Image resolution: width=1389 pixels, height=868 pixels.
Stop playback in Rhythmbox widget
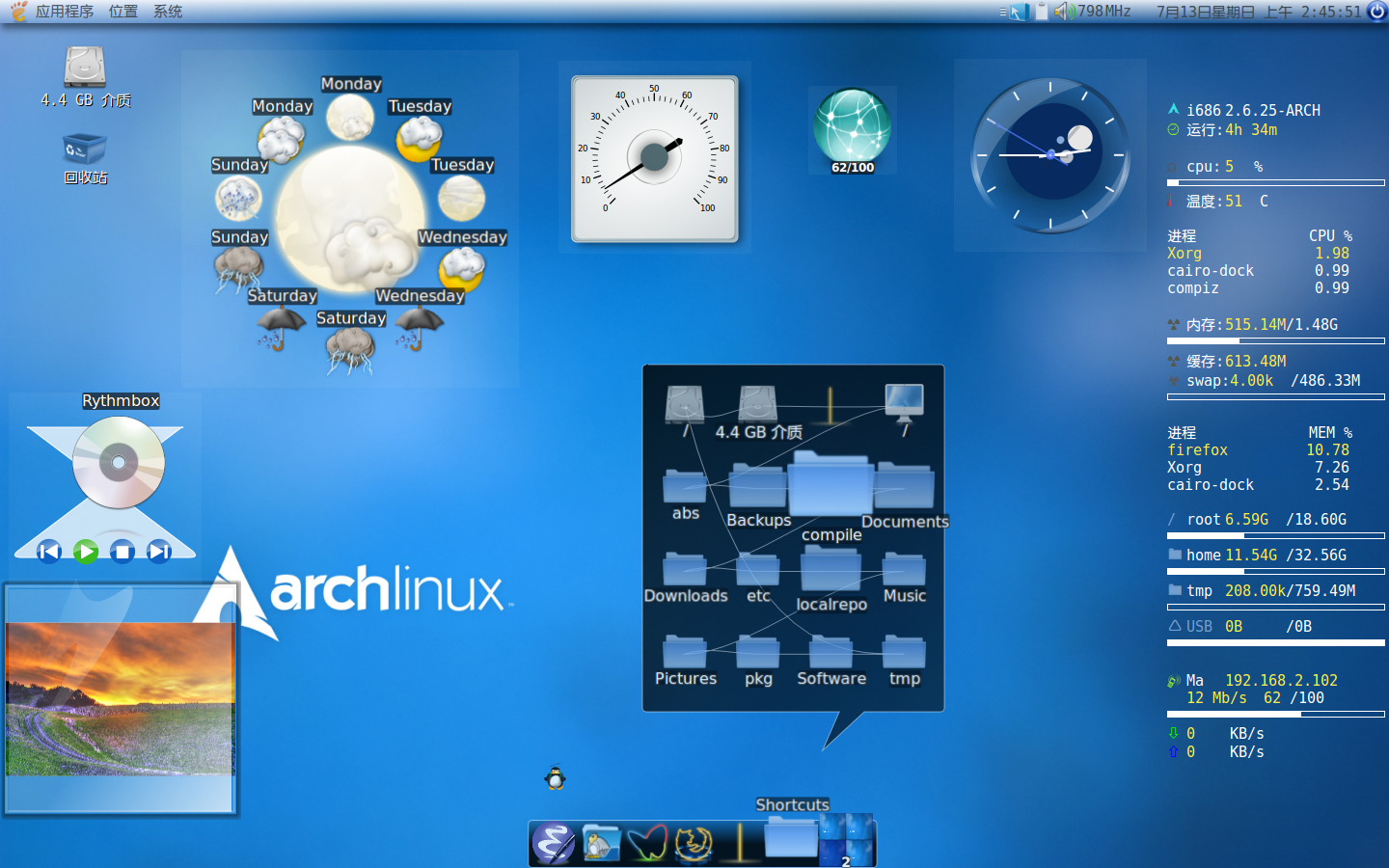pos(123,552)
